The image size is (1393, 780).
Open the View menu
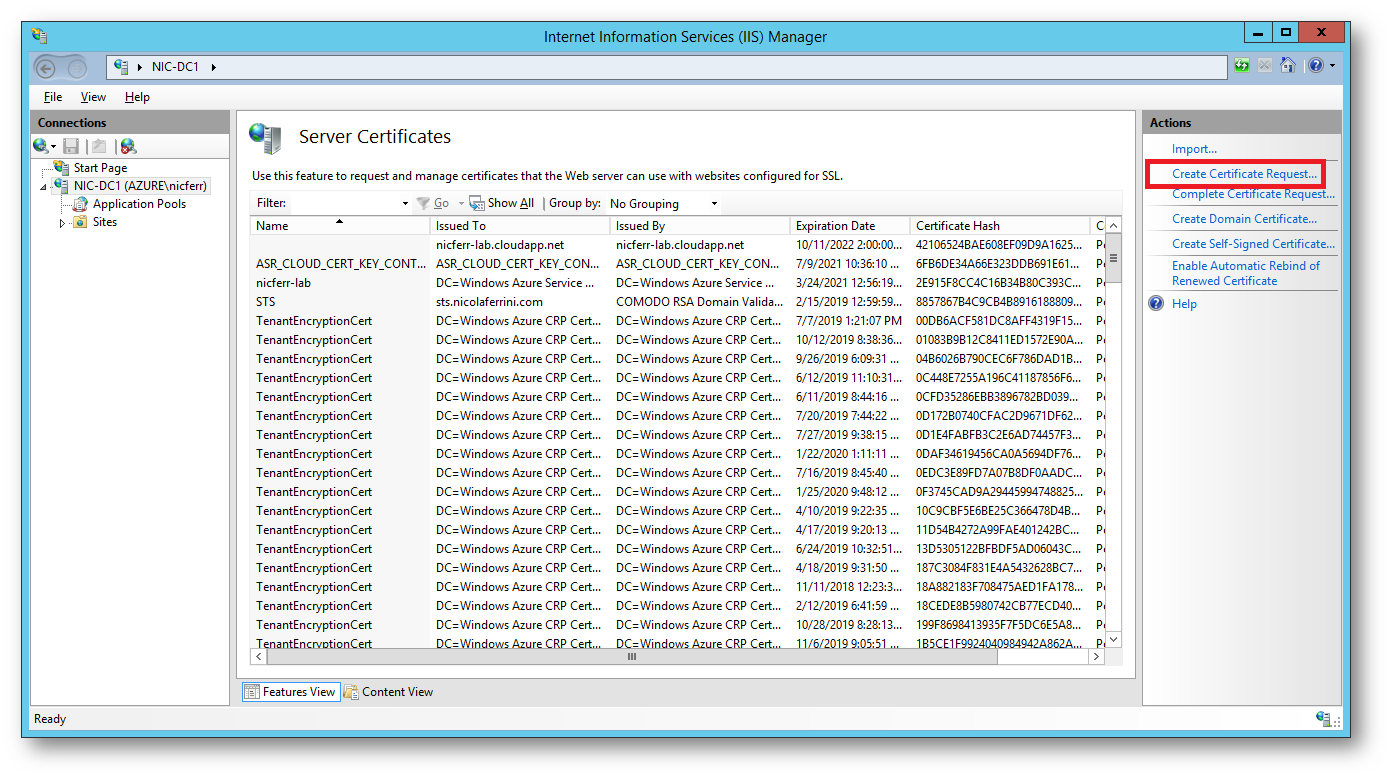coord(93,97)
